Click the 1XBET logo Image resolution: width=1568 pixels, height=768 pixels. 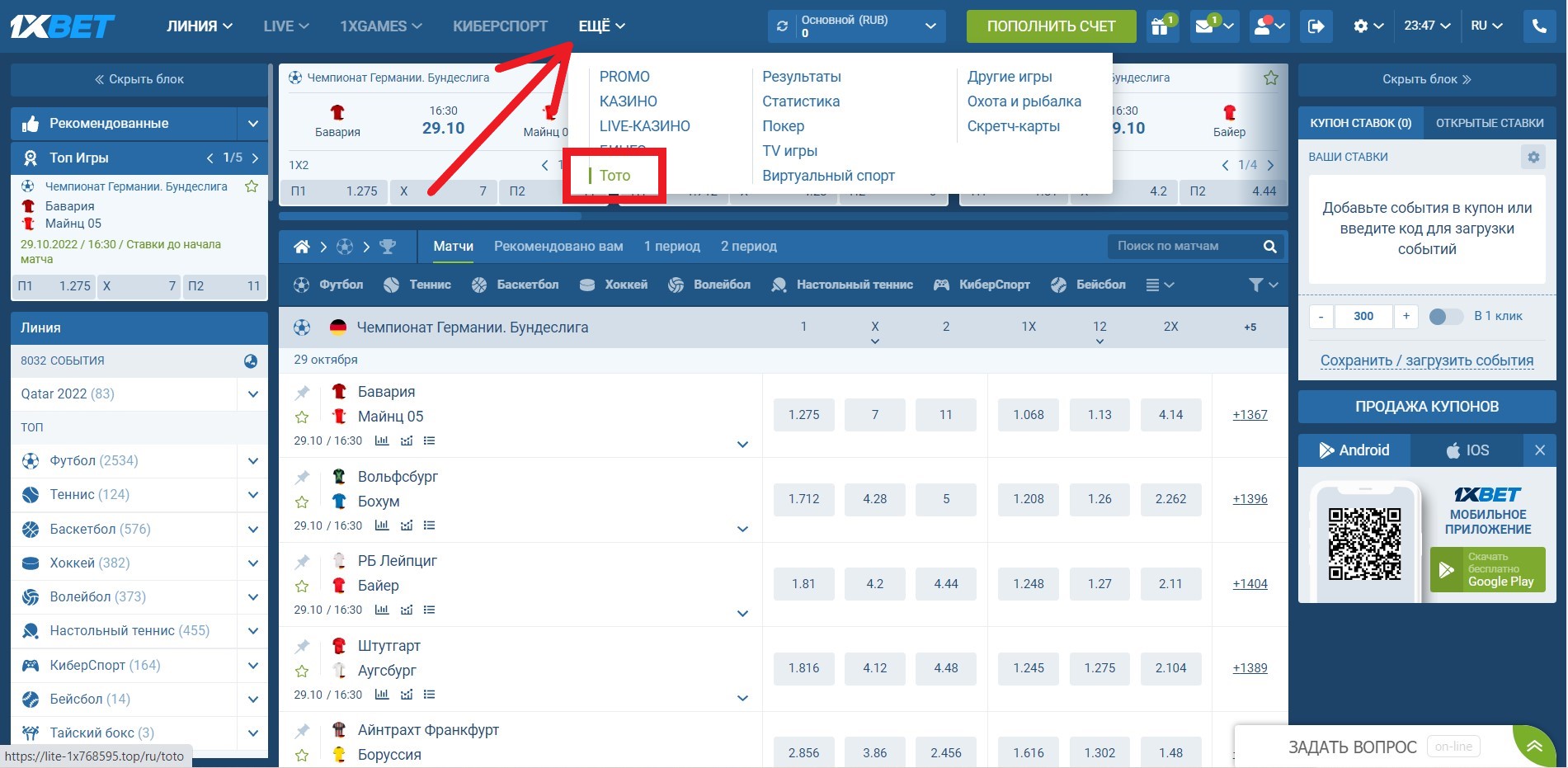(63, 27)
